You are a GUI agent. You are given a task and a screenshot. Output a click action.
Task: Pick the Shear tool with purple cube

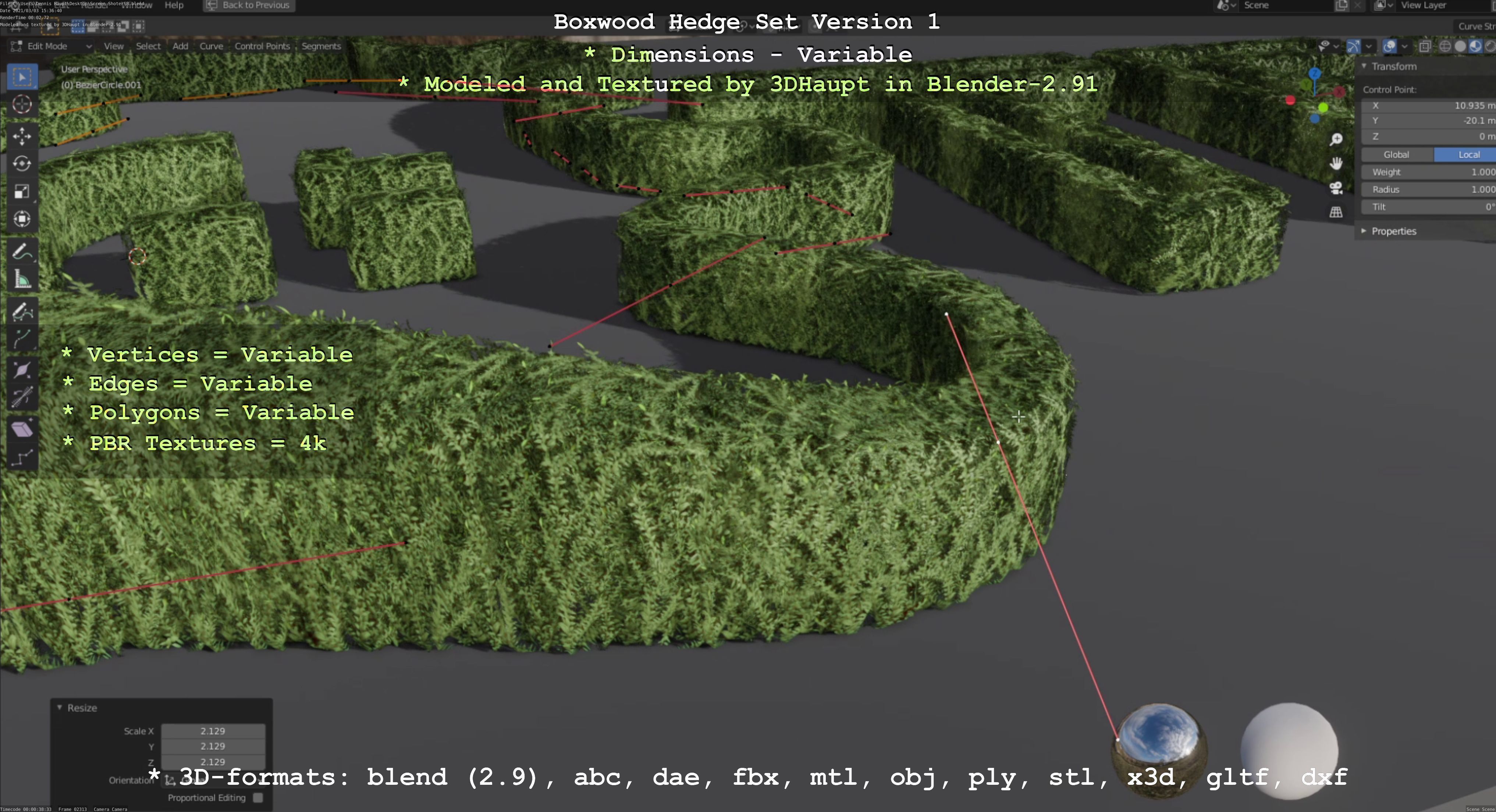[x=22, y=430]
